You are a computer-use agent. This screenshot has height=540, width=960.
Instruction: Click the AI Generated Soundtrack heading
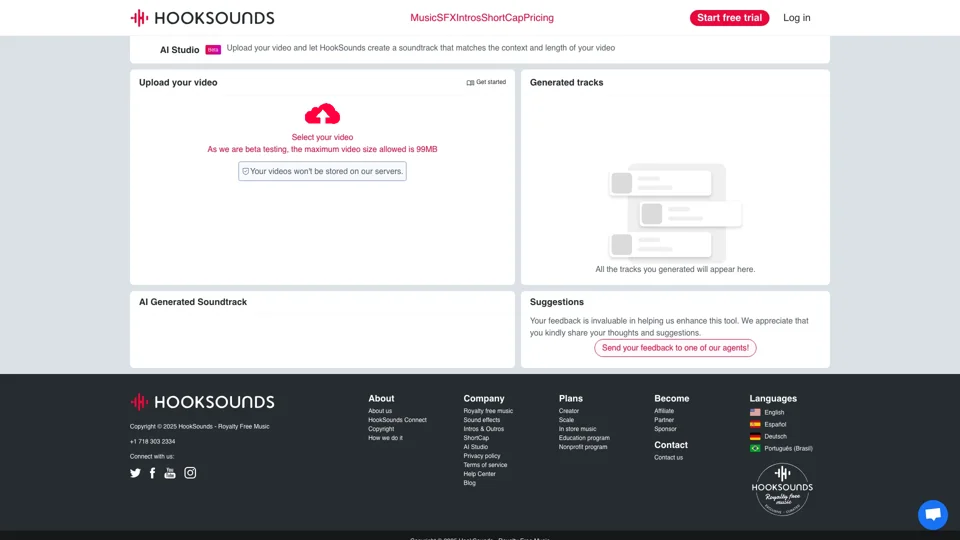(x=193, y=302)
